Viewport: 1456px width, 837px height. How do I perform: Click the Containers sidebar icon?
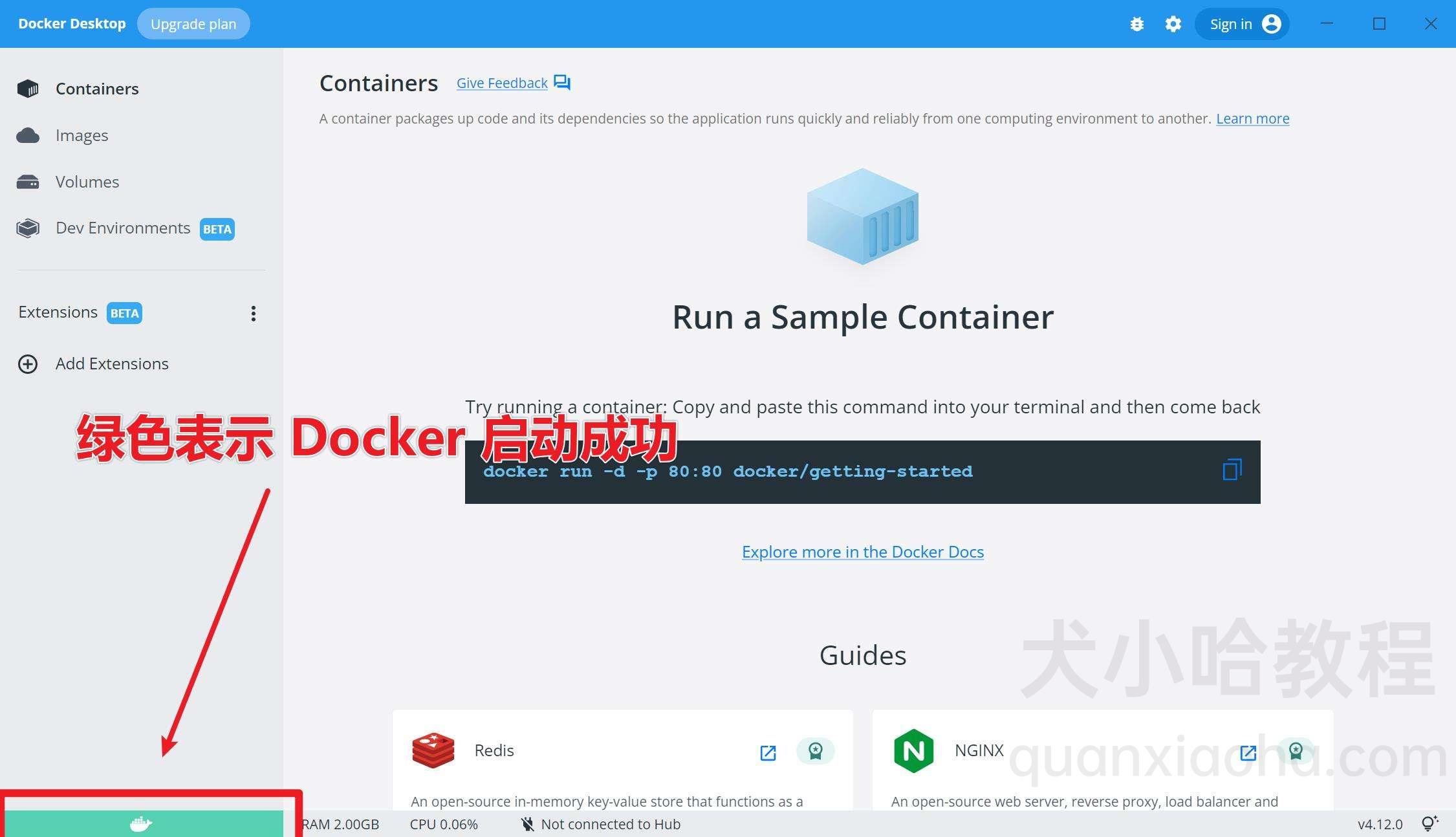tap(27, 88)
